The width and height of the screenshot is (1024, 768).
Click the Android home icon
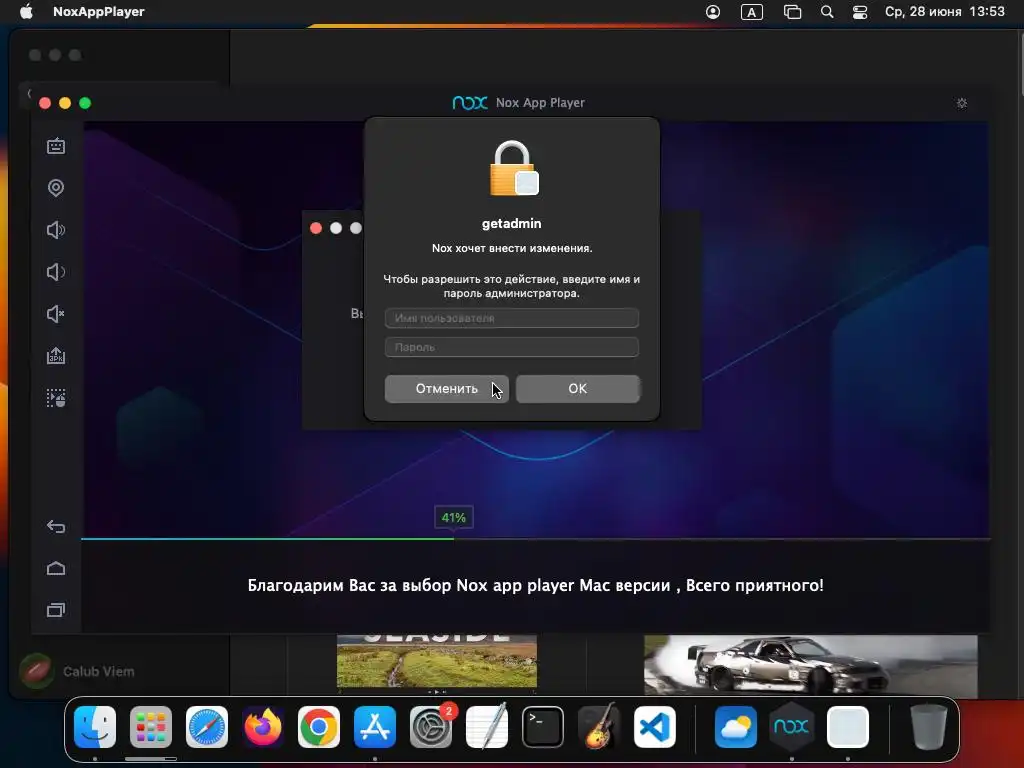[x=56, y=568]
